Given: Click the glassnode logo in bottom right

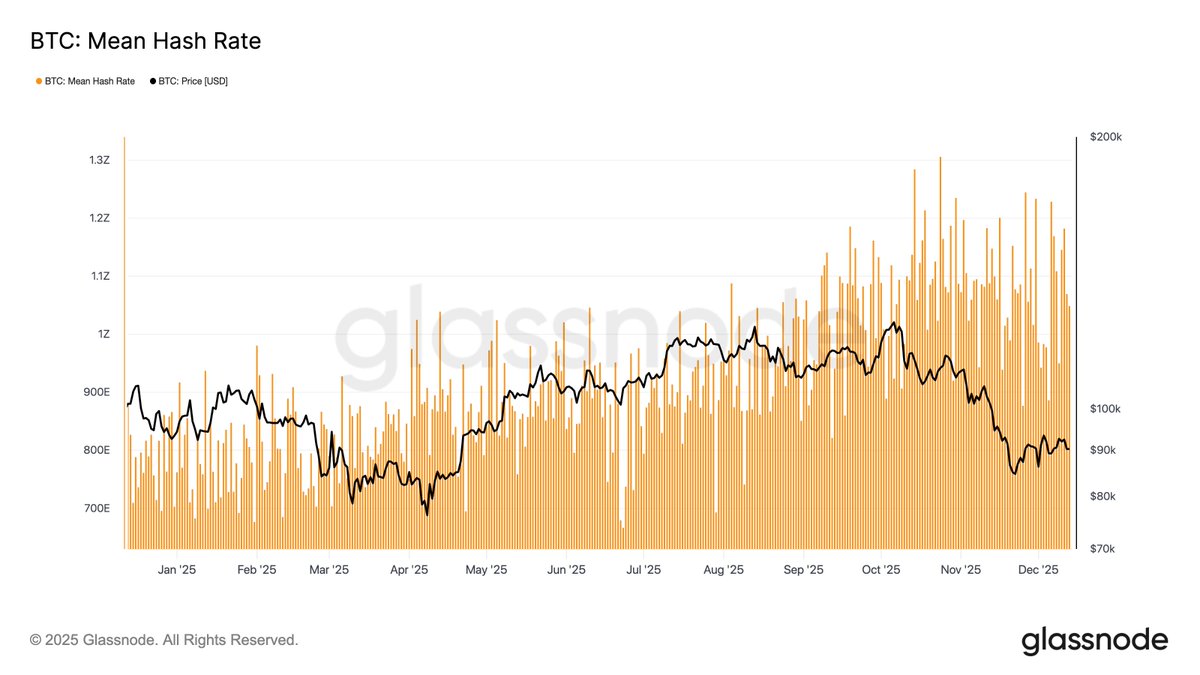Looking at the screenshot, I should tap(1094, 640).
